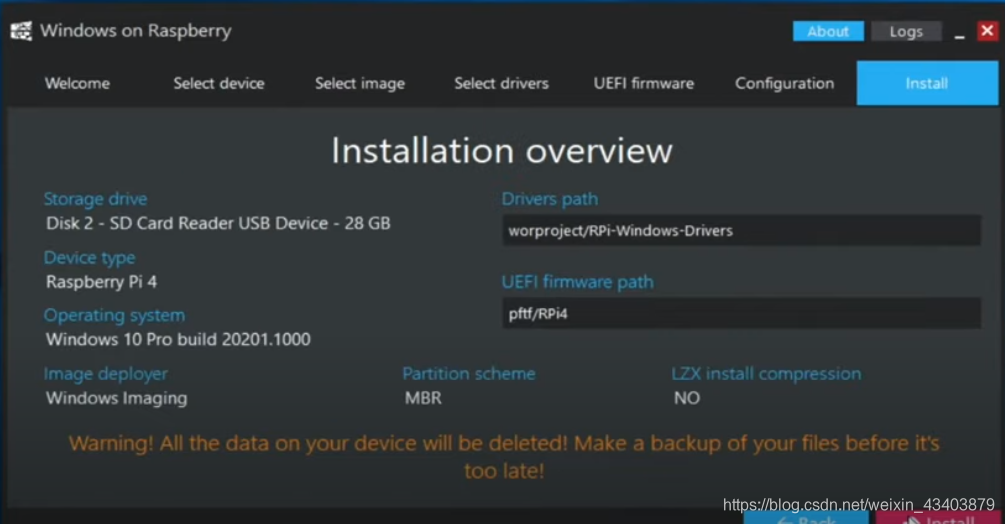Select the Install tab
Image resolution: width=1005 pixels, height=524 pixels.
pyautogui.click(x=927, y=83)
